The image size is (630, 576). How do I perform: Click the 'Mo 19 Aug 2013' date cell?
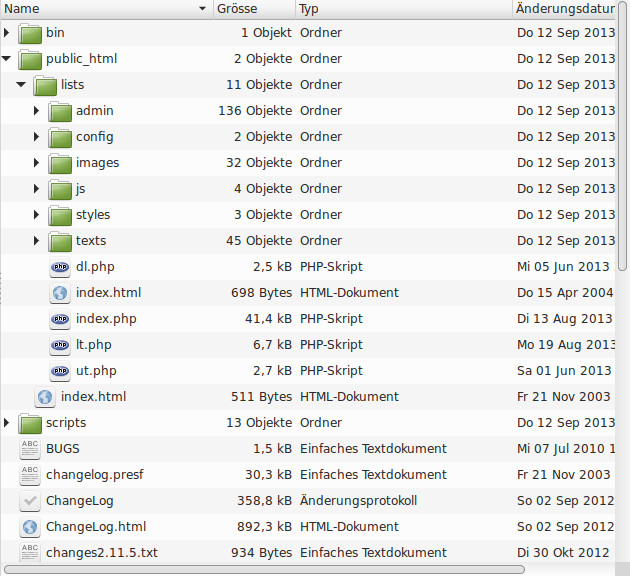pyautogui.click(x=566, y=345)
